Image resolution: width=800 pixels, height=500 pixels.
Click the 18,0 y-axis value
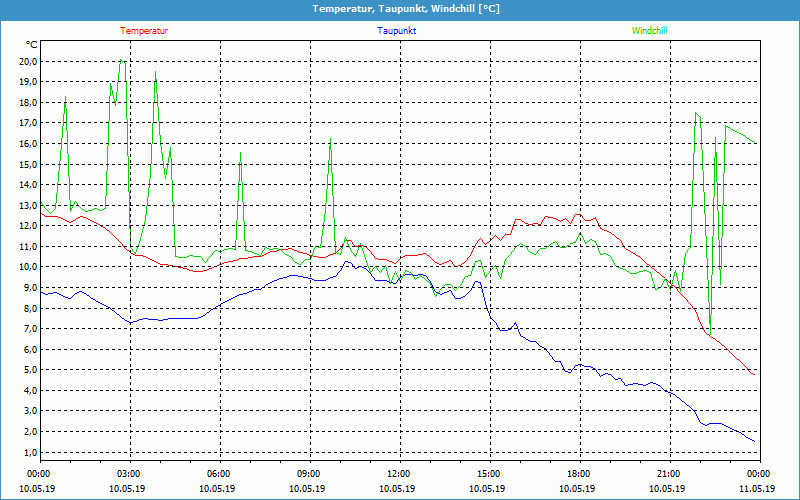click(29, 103)
